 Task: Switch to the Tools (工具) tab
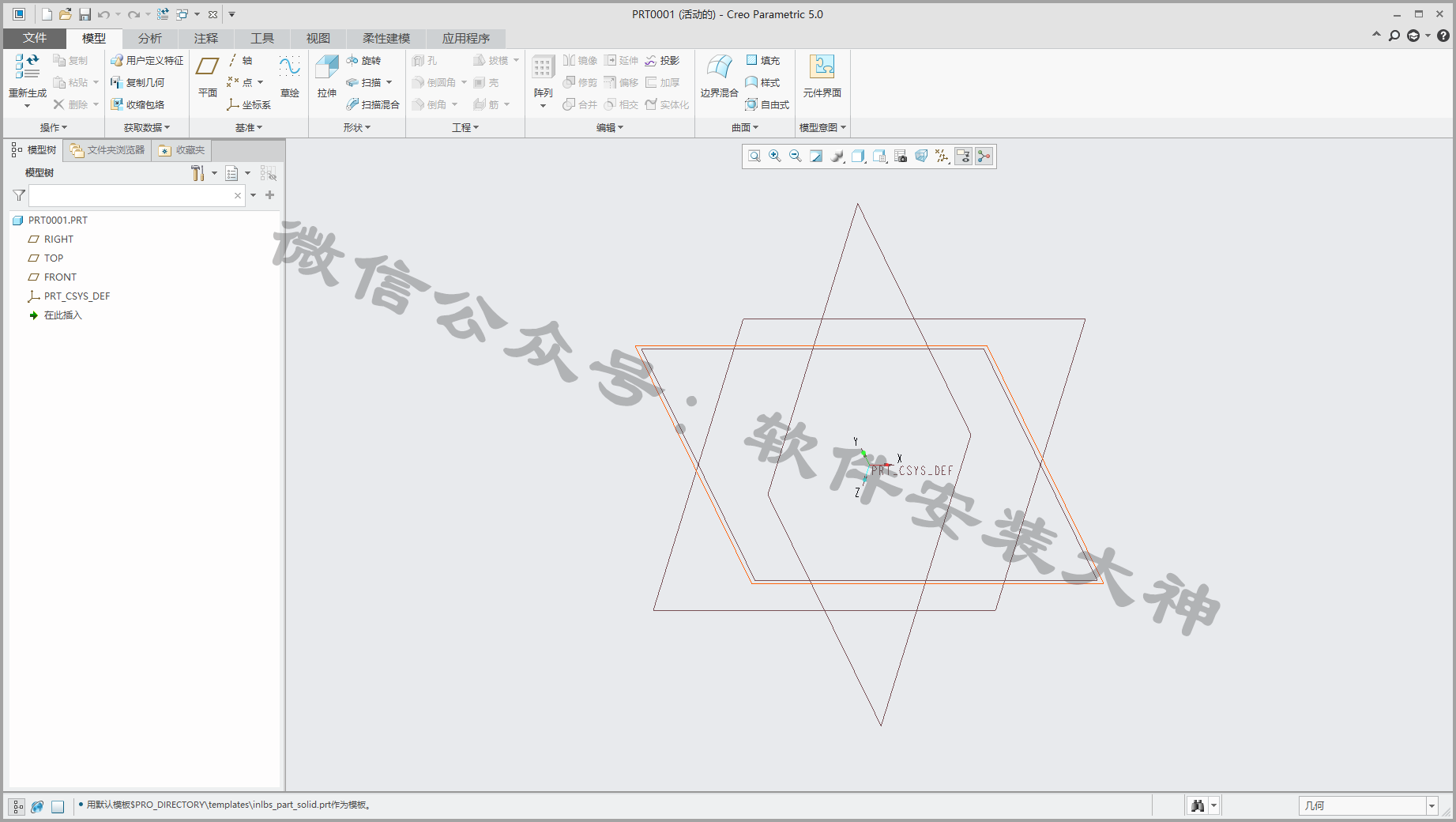click(262, 38)
